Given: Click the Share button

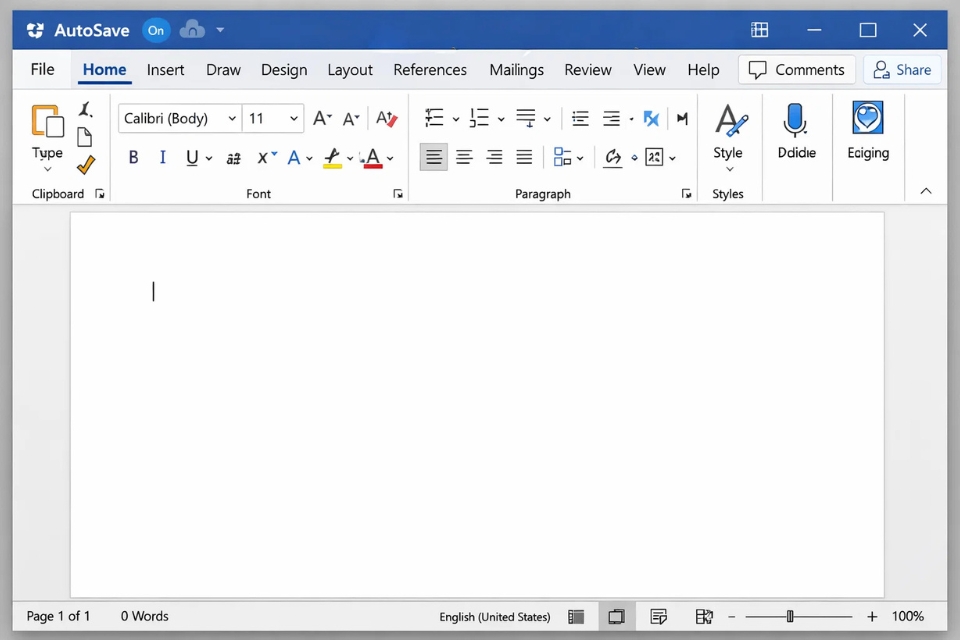Looking at the screenshot, I should pos(903,70).
